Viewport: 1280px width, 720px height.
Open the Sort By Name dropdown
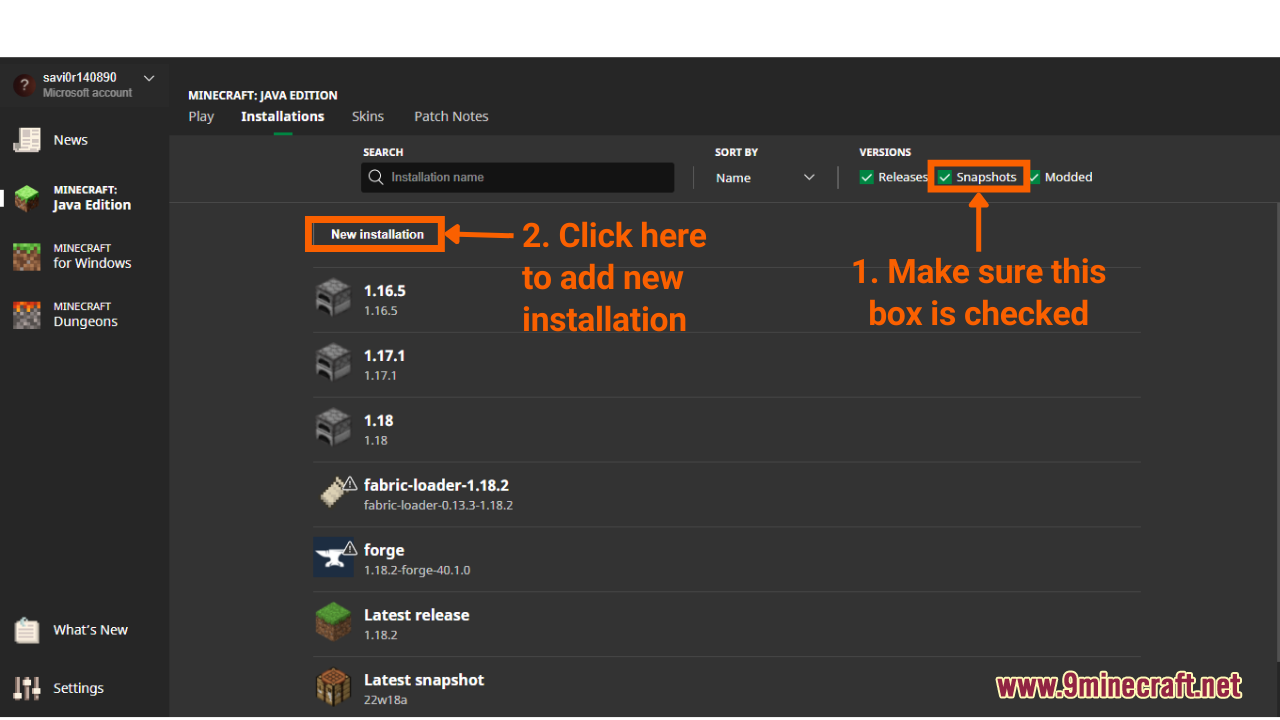(x=765, y=177)
